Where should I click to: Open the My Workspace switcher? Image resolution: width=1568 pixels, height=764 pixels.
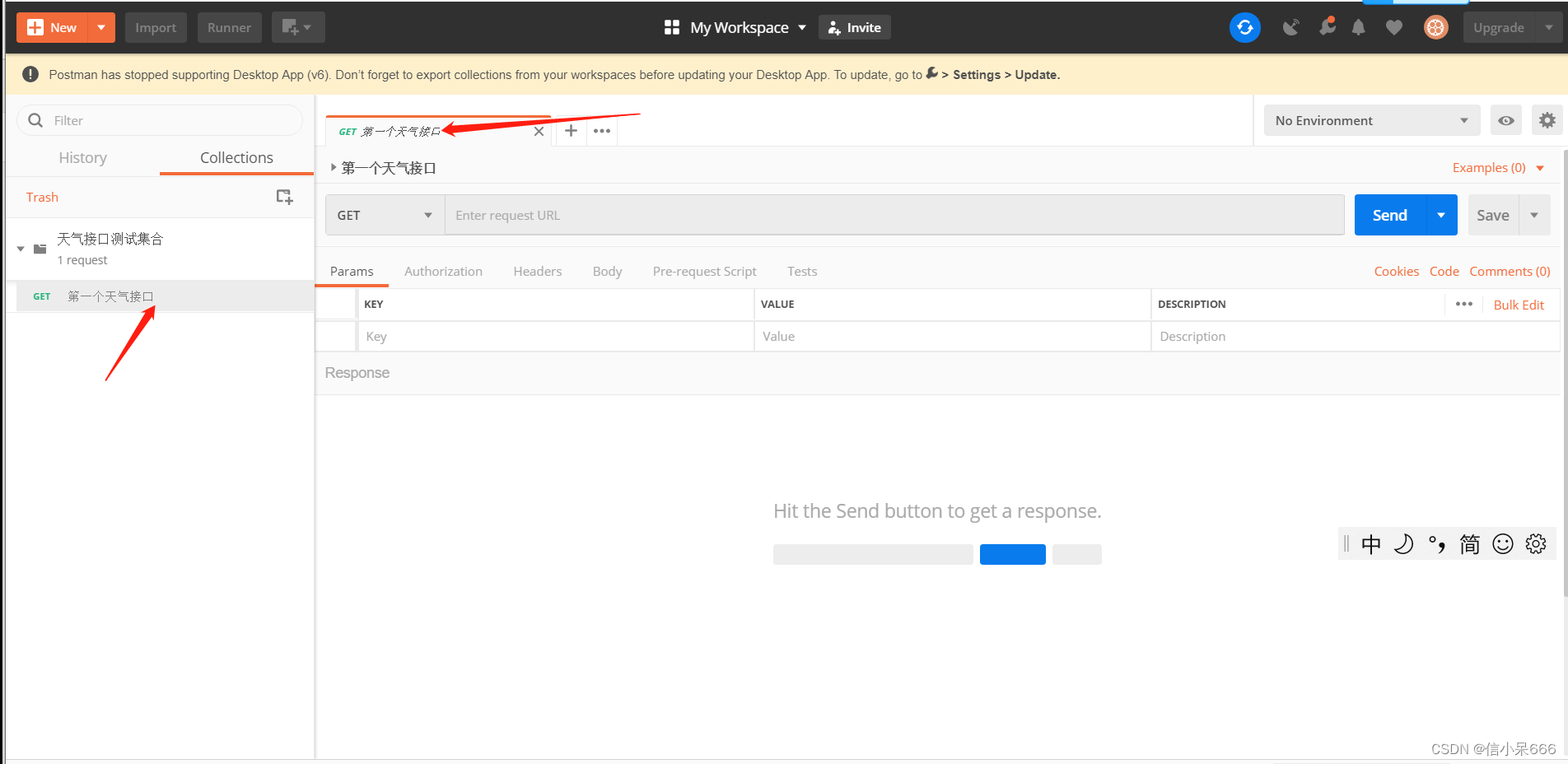[735, 27]
